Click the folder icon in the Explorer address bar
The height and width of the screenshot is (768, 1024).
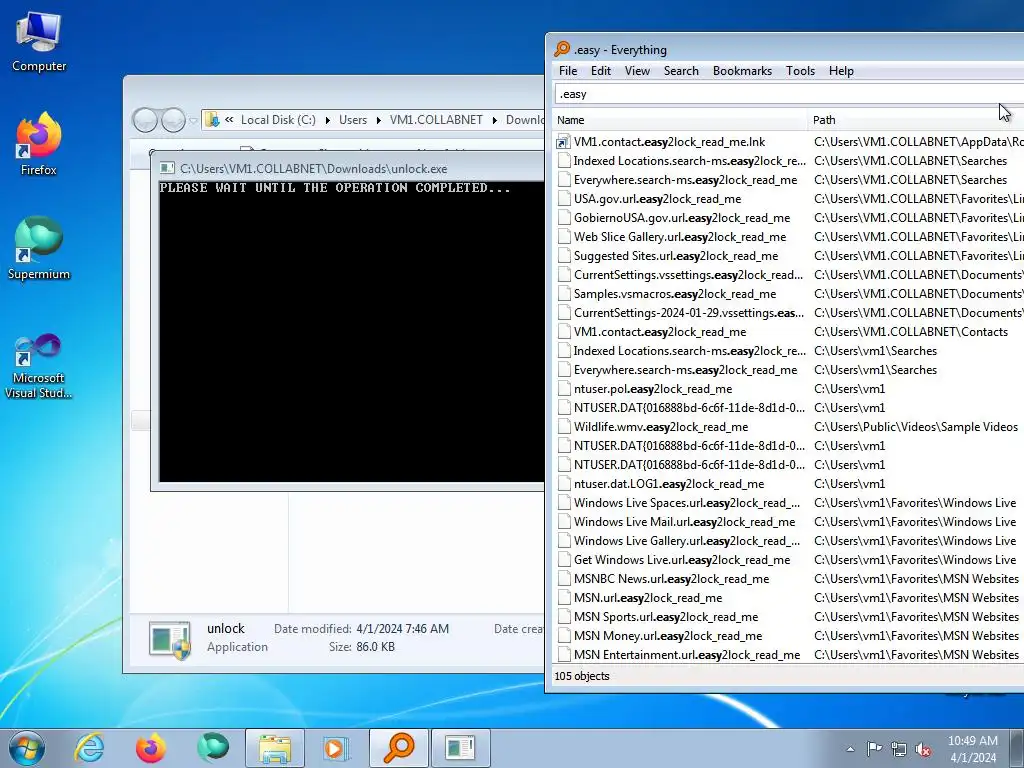(212, 120)
